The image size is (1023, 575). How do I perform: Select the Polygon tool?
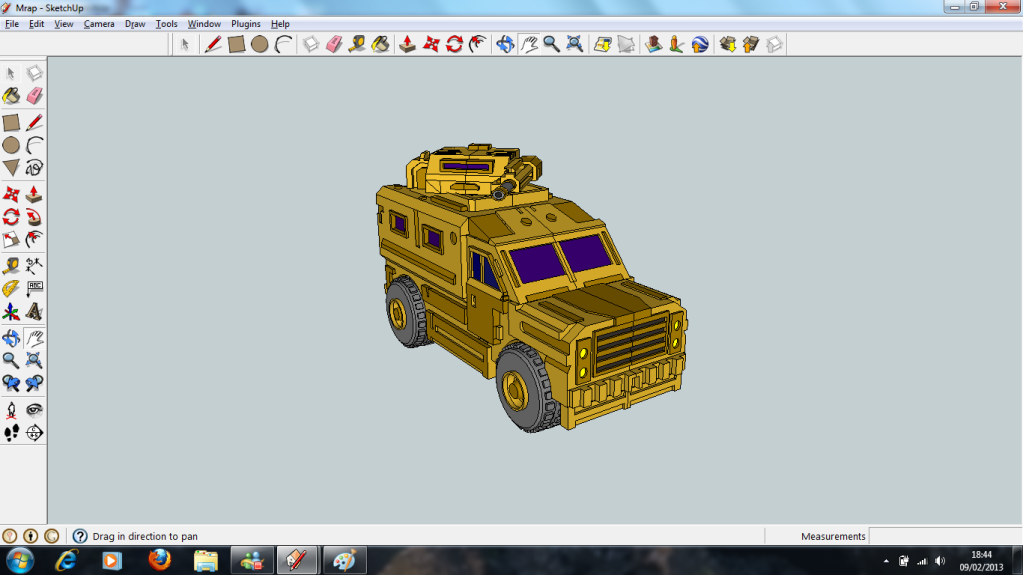point(11,168)
